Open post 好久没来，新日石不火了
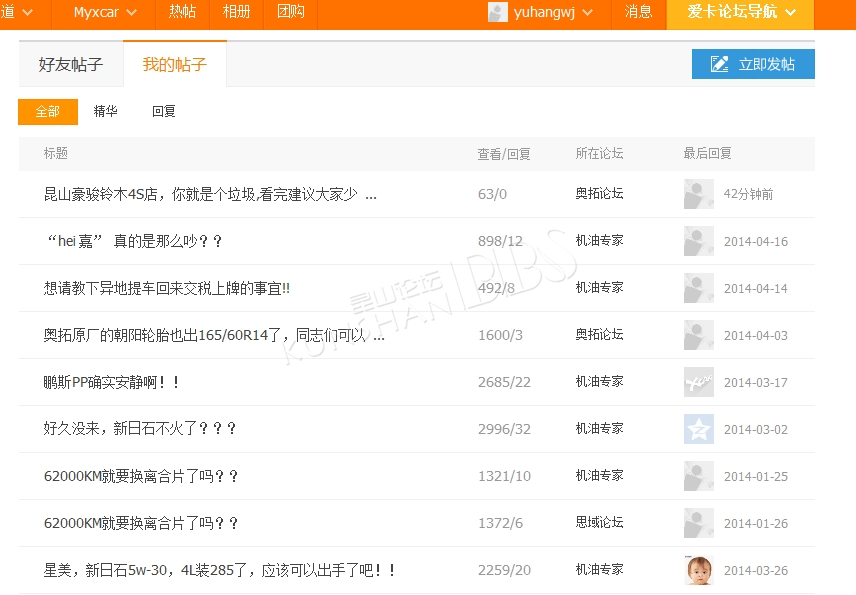856x595 pixels. pos(140,429)
